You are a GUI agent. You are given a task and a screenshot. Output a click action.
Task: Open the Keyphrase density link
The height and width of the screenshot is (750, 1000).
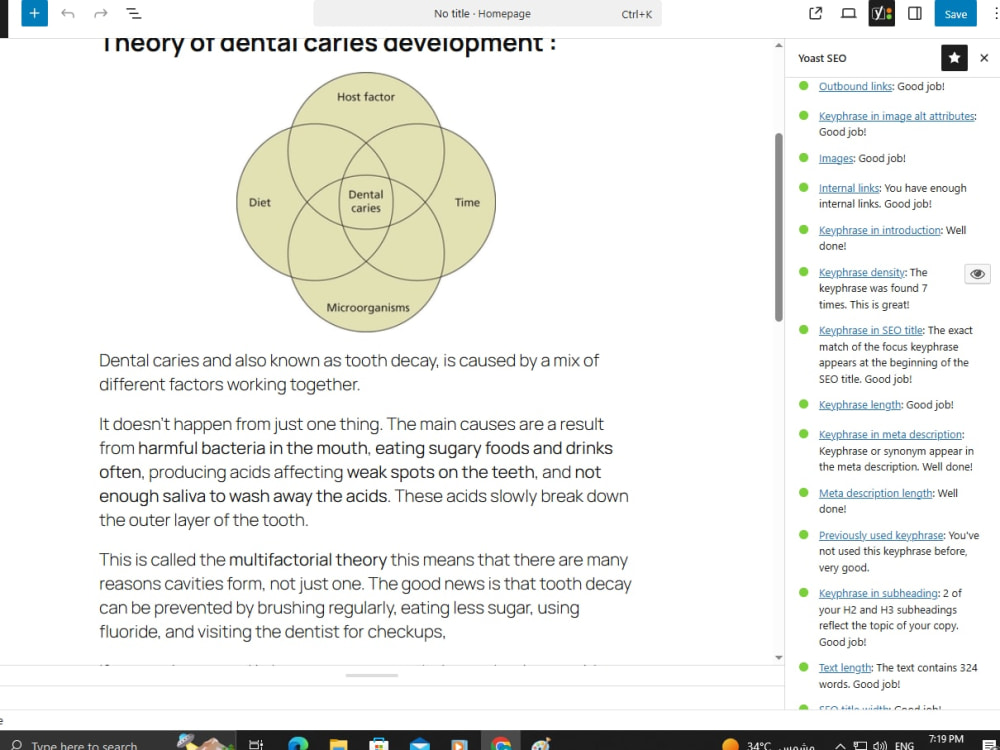click(x=862, y=272)
